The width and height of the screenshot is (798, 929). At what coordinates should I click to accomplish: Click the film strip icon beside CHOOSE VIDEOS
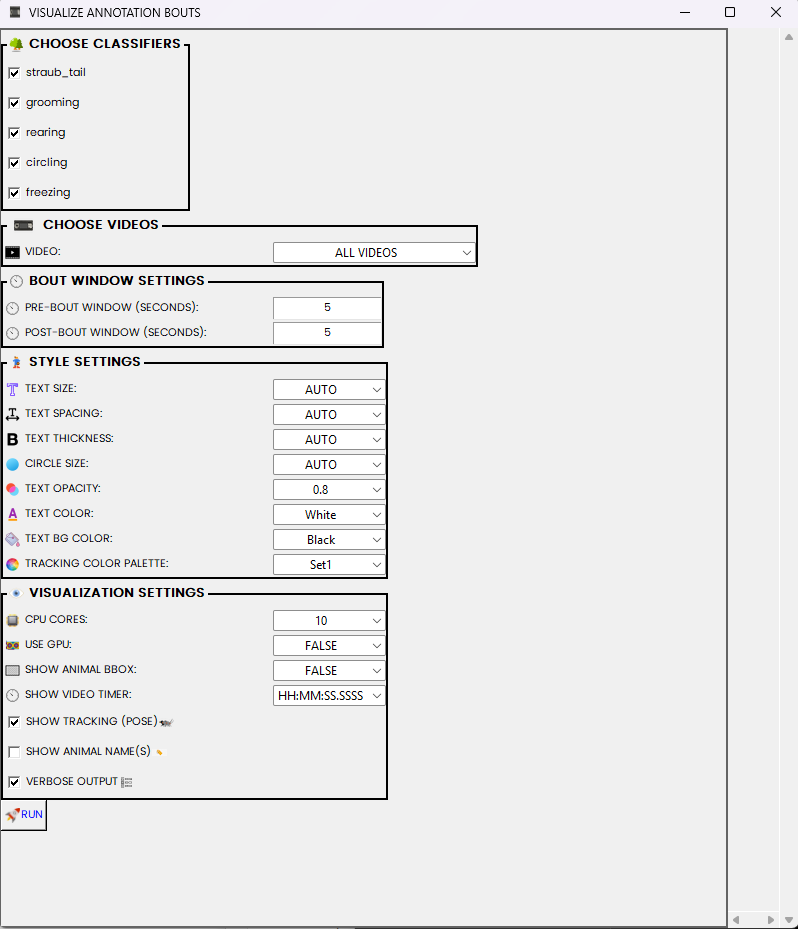click(24, 225)
